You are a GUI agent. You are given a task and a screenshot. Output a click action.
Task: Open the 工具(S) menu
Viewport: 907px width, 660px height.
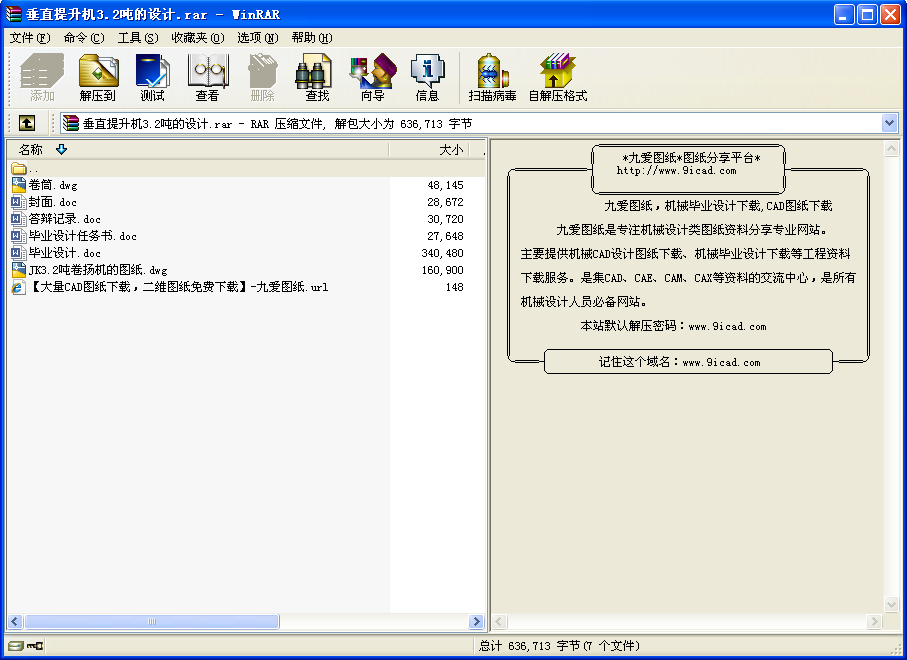point(138,38)
